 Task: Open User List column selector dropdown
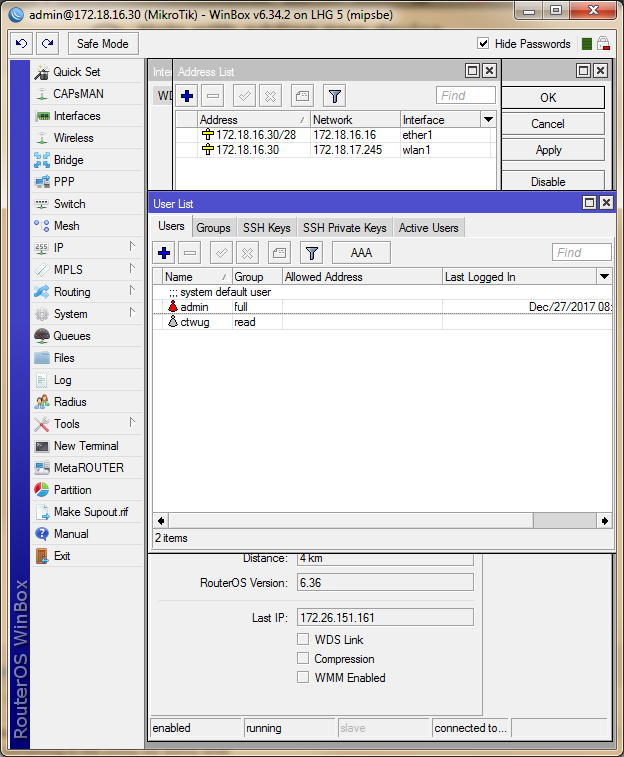click(604, 277)
